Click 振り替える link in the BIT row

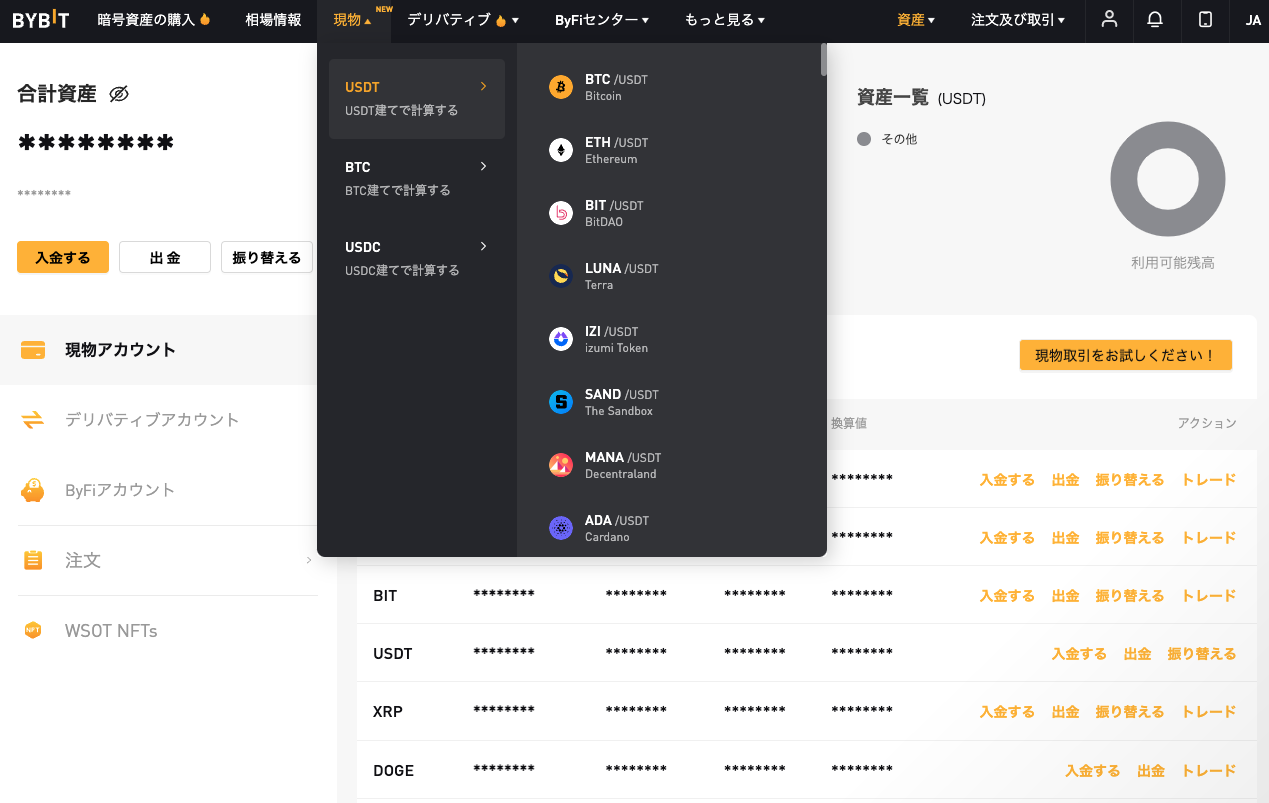coord(1130,596)
